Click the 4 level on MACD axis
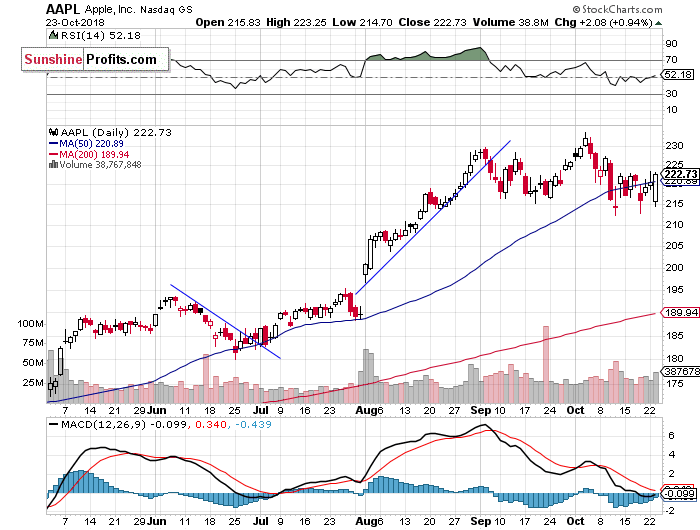Image resolution: width=700 pixels, height=530 pixels. (x=671, y=455)
